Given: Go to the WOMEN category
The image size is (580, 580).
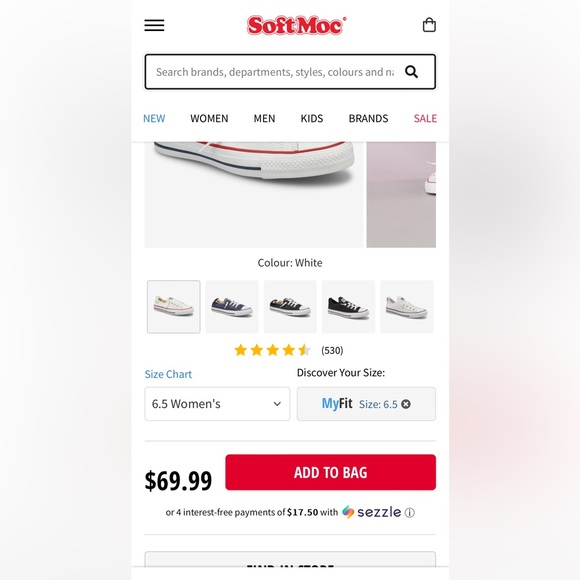Looking at the screenshot, I should click(x=209, y=118).
